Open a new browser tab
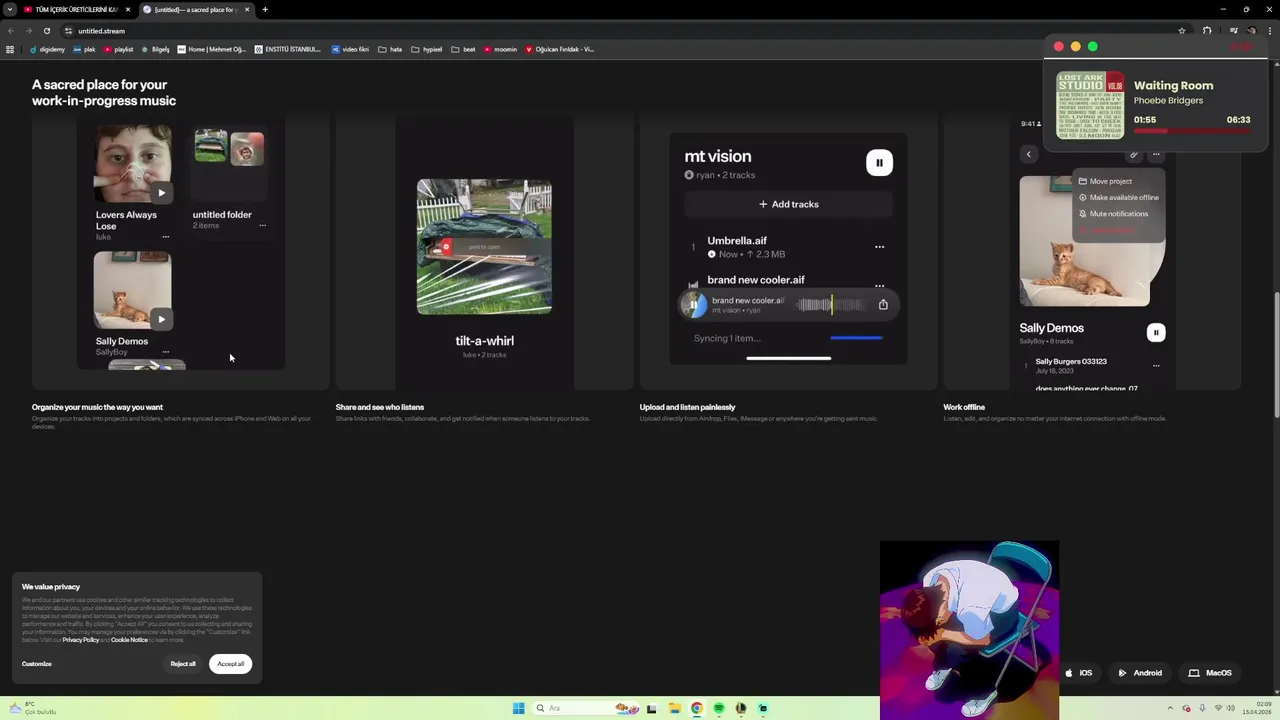Screen dimensions: 1280x720 265,9
